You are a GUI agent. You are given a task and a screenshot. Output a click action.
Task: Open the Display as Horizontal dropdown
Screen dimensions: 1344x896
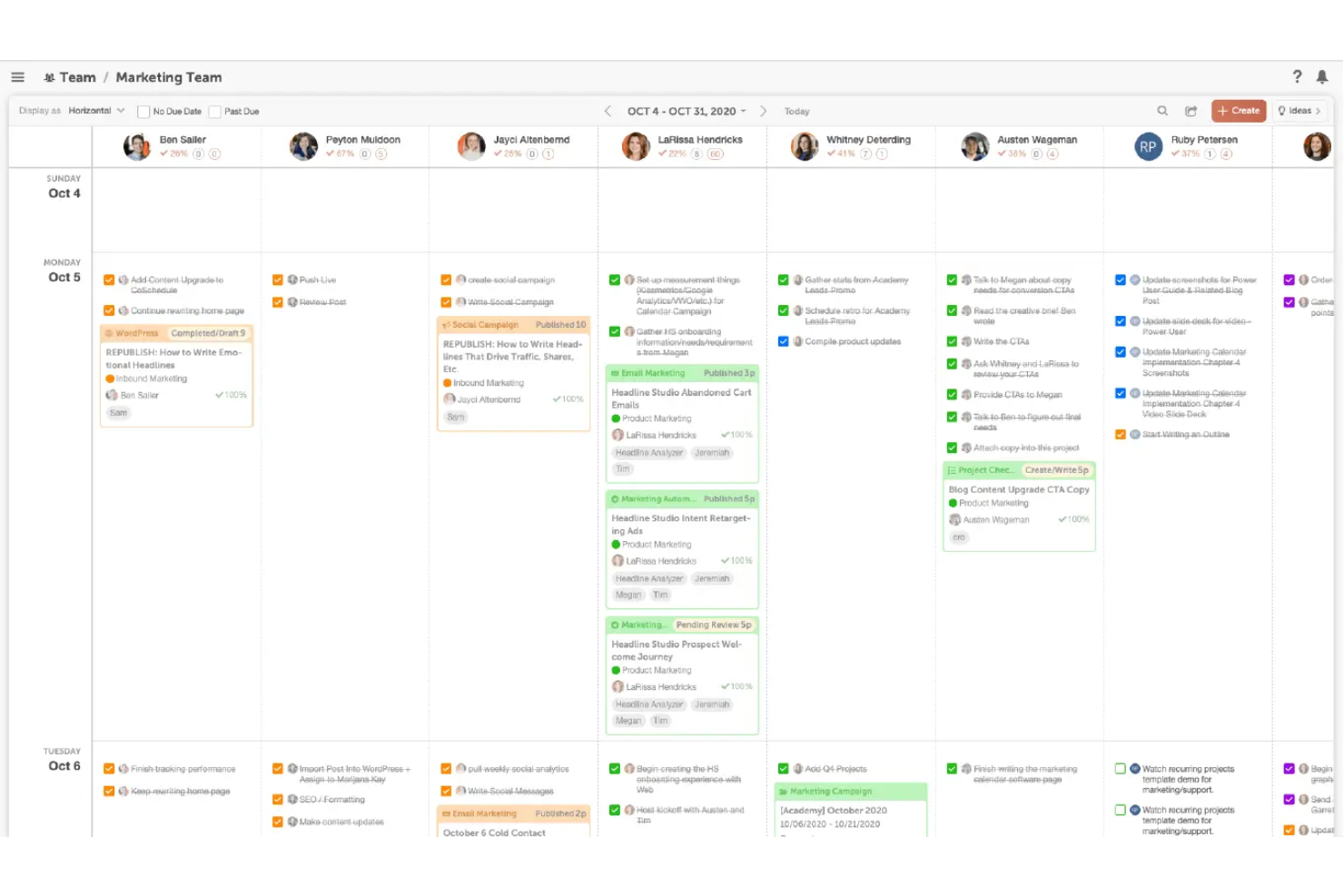(94, 110)
